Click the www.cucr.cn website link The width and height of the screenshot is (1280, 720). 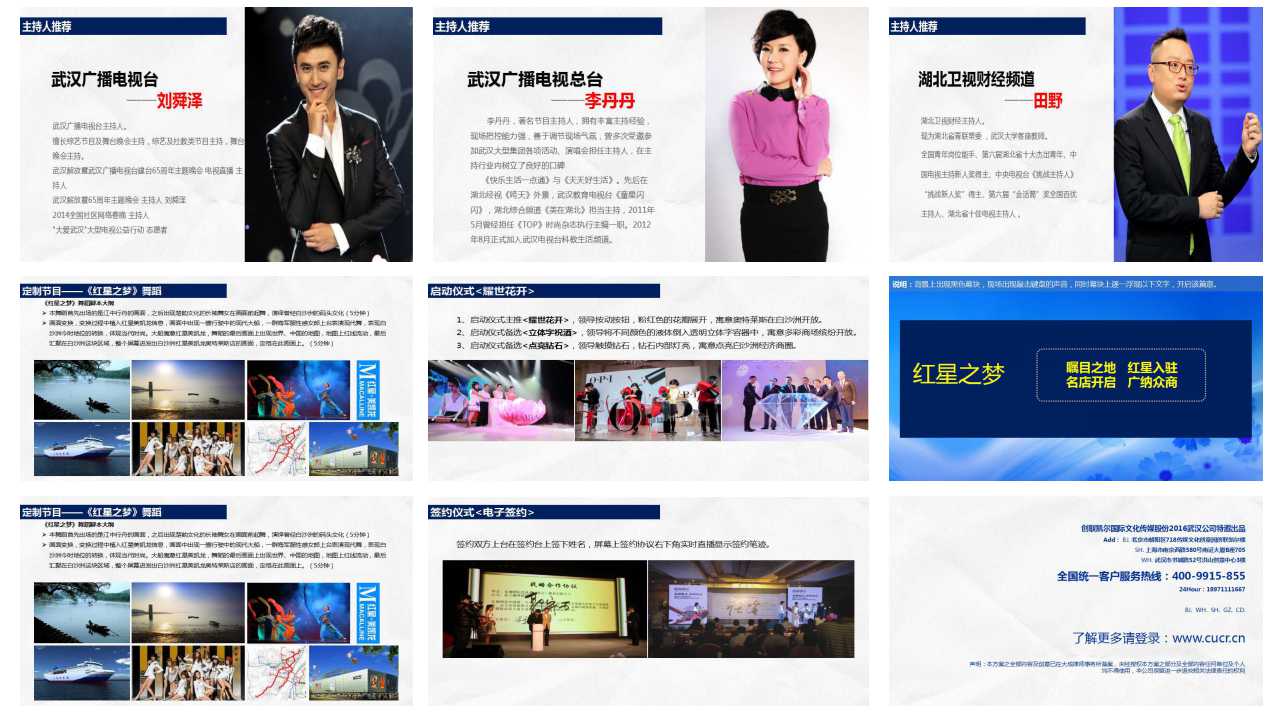click(x=1158, y=638)
